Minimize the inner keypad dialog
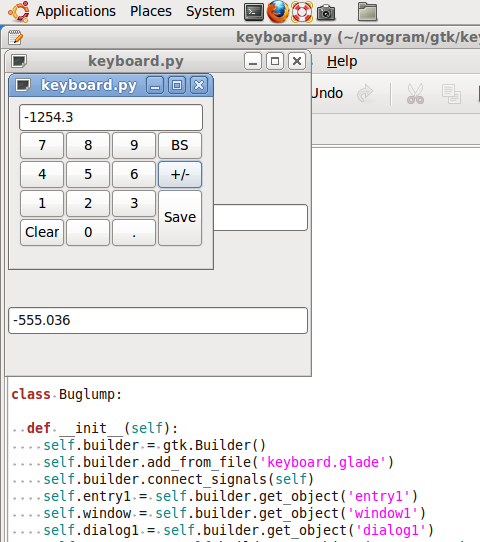480x542 pixels. pos(155,85)
